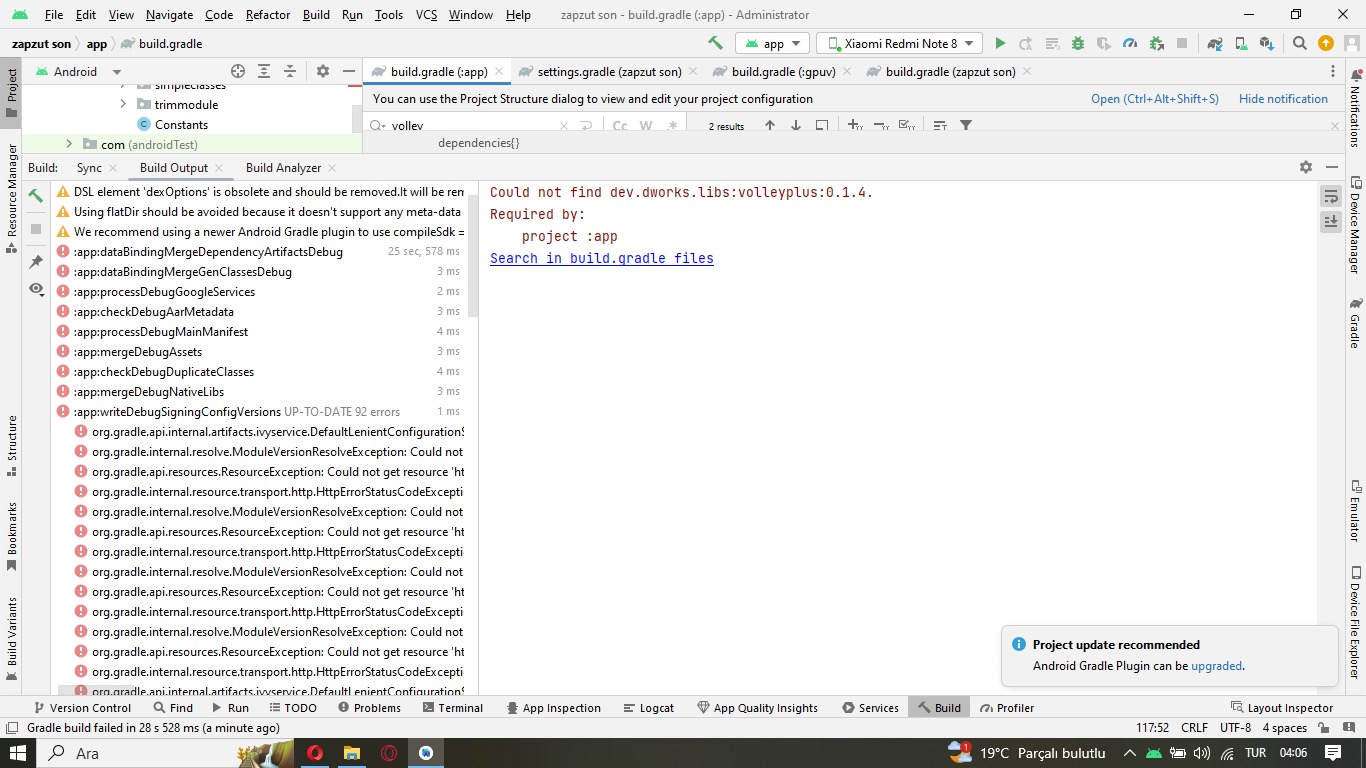
Task: Open the Android project view dropdown
Action: pos(78,71)
